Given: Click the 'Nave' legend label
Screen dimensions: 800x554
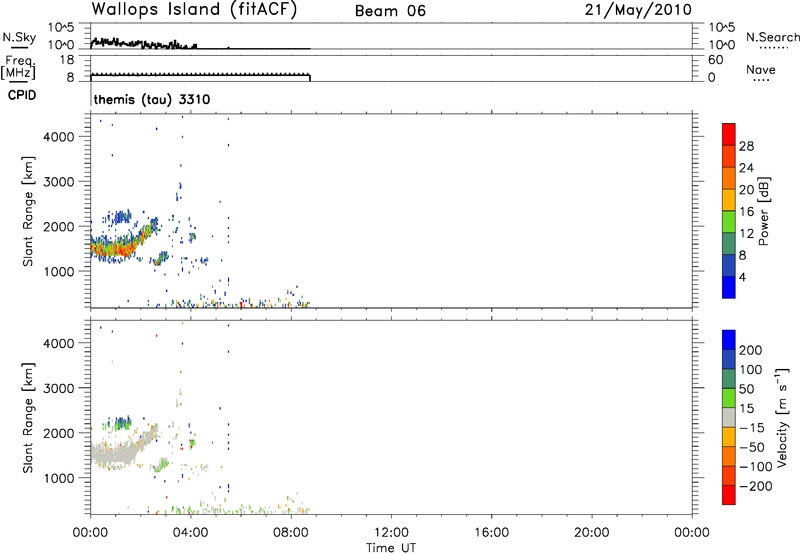Looking at the screenshot, I should (x=761, y=69).
